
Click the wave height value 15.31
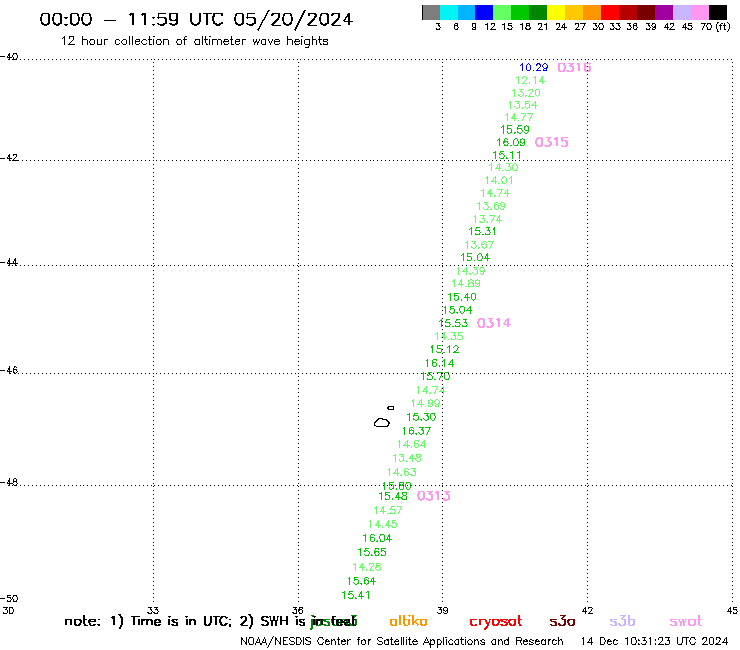tap(482, 231)
